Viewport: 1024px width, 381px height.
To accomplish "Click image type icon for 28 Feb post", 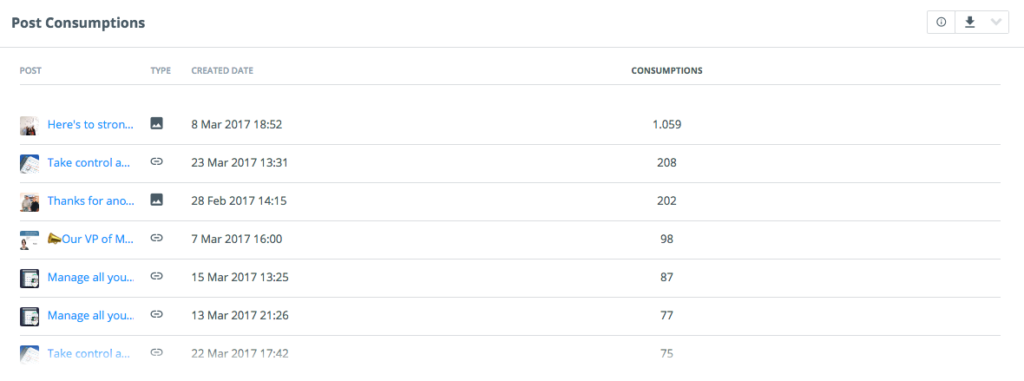I will click(156, 200).
